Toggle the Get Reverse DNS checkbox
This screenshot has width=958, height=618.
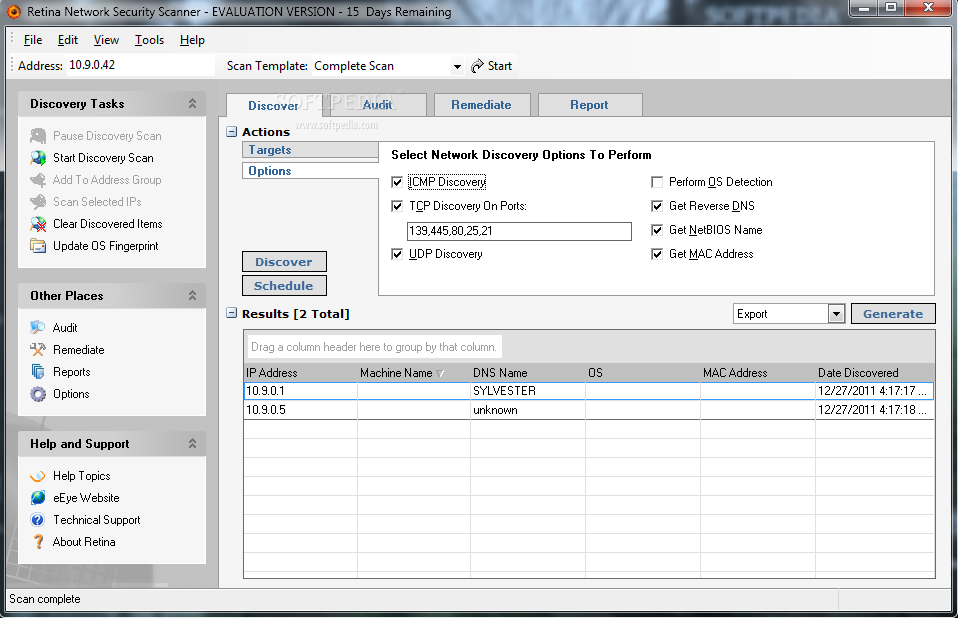click(x=657, y=206)
